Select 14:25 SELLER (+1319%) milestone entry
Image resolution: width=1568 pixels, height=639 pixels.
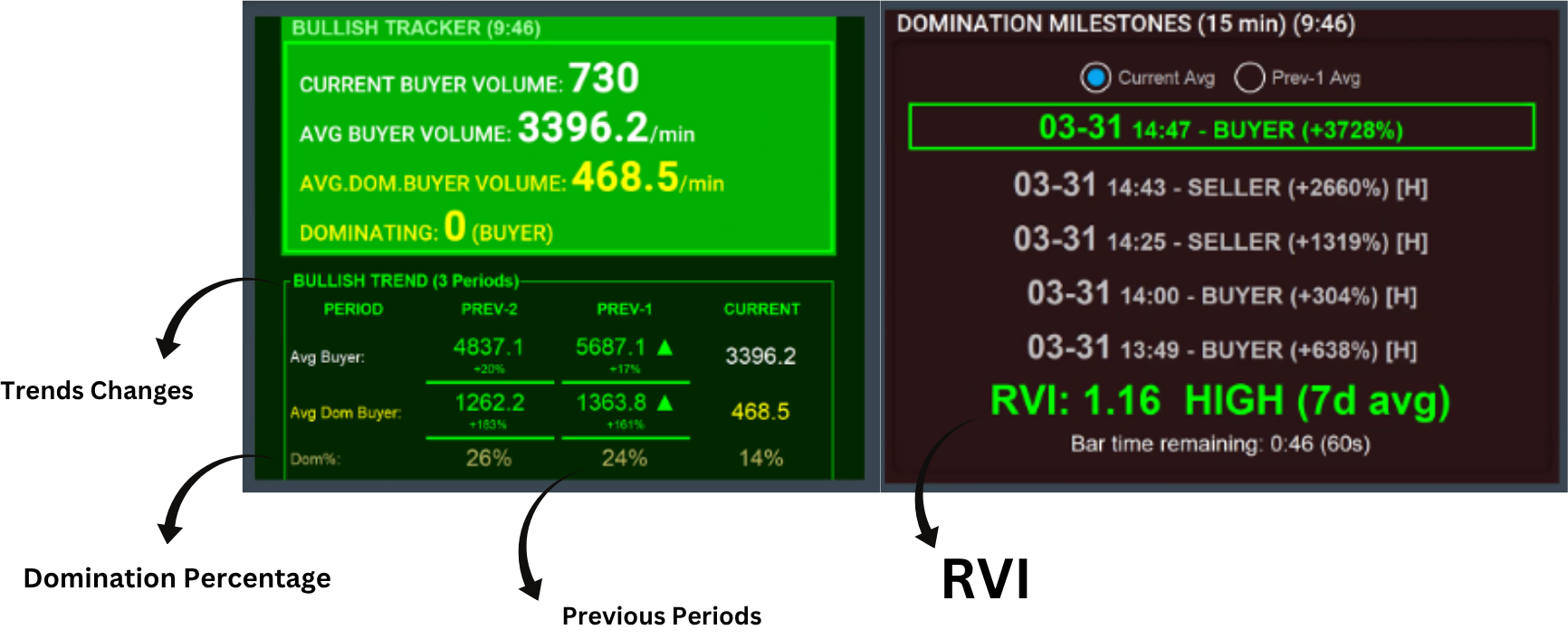click(x=1220, y=241)
